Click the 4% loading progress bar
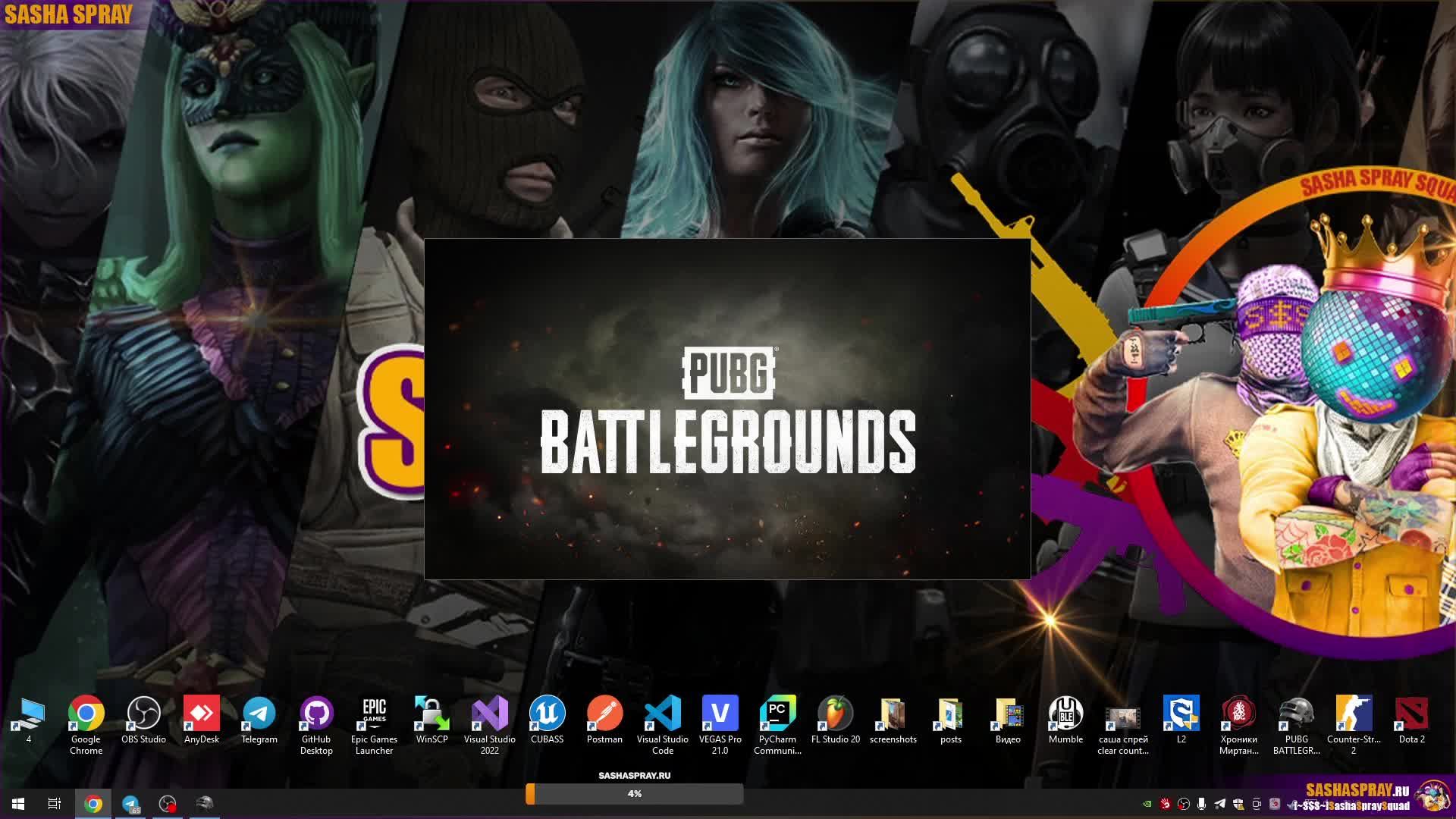Image resolution: width=1456 pixels, height=819 pixels. 634,794
